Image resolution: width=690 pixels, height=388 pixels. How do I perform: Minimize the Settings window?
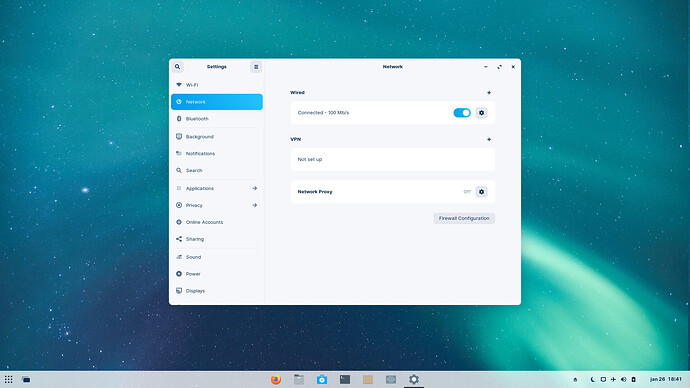click(486, 67)
